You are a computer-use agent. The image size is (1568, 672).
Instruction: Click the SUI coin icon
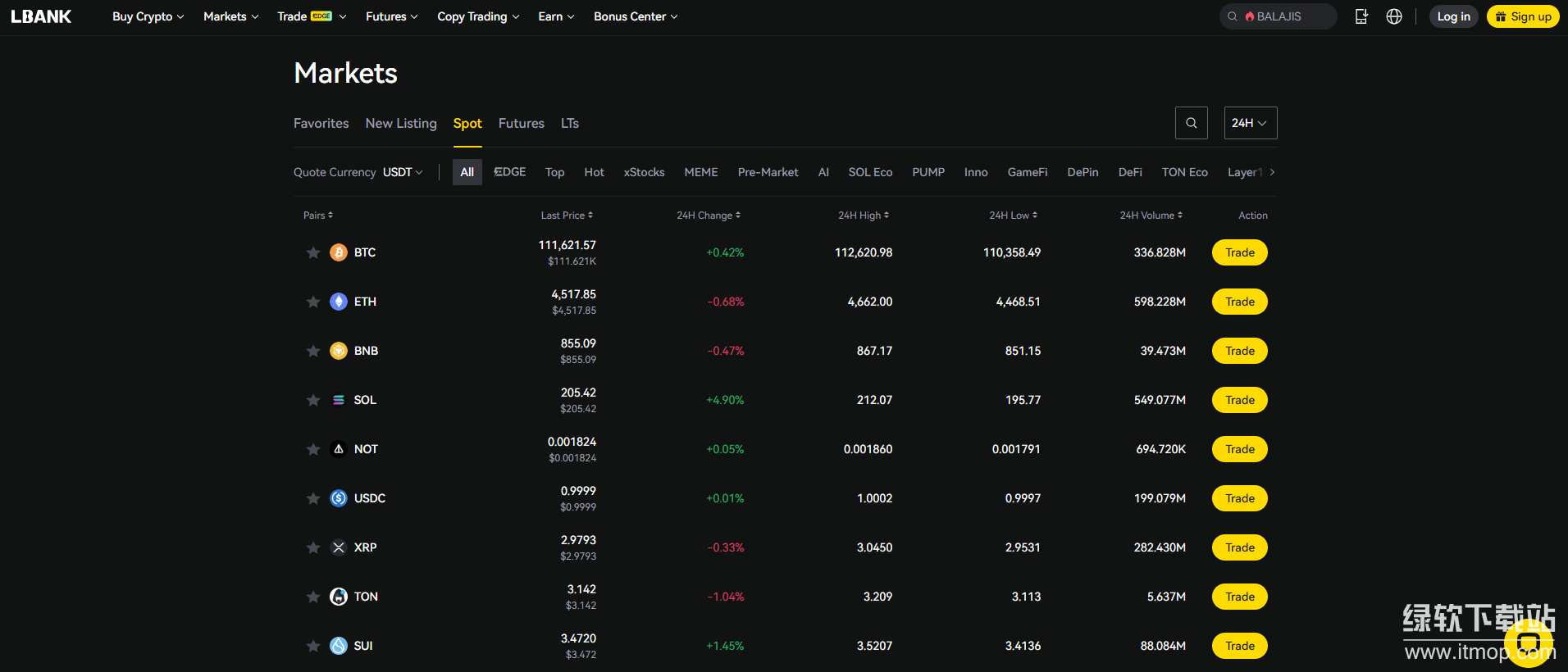(x=339, y=646)
